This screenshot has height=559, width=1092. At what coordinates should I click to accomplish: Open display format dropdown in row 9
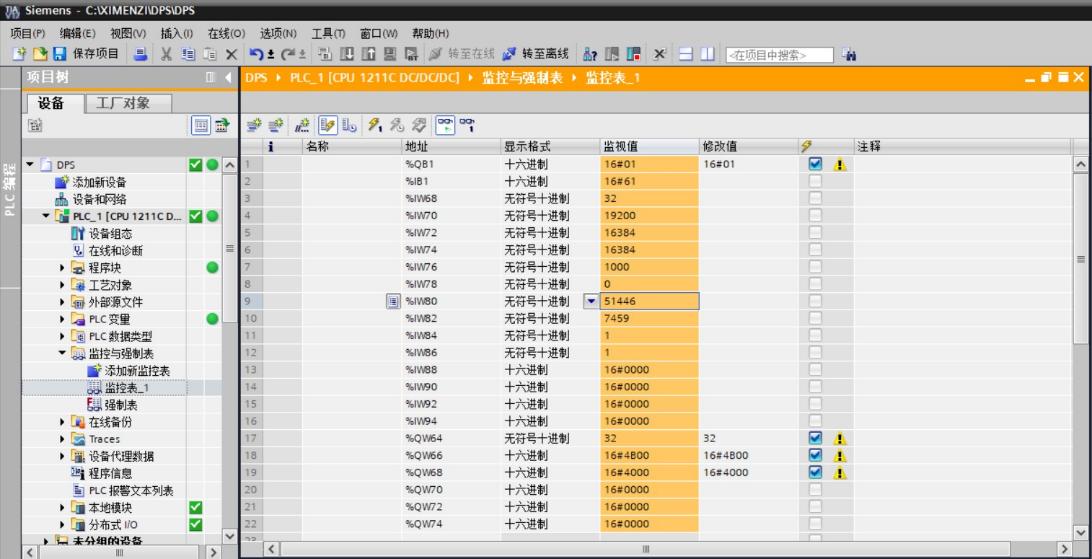coord(589,301)
